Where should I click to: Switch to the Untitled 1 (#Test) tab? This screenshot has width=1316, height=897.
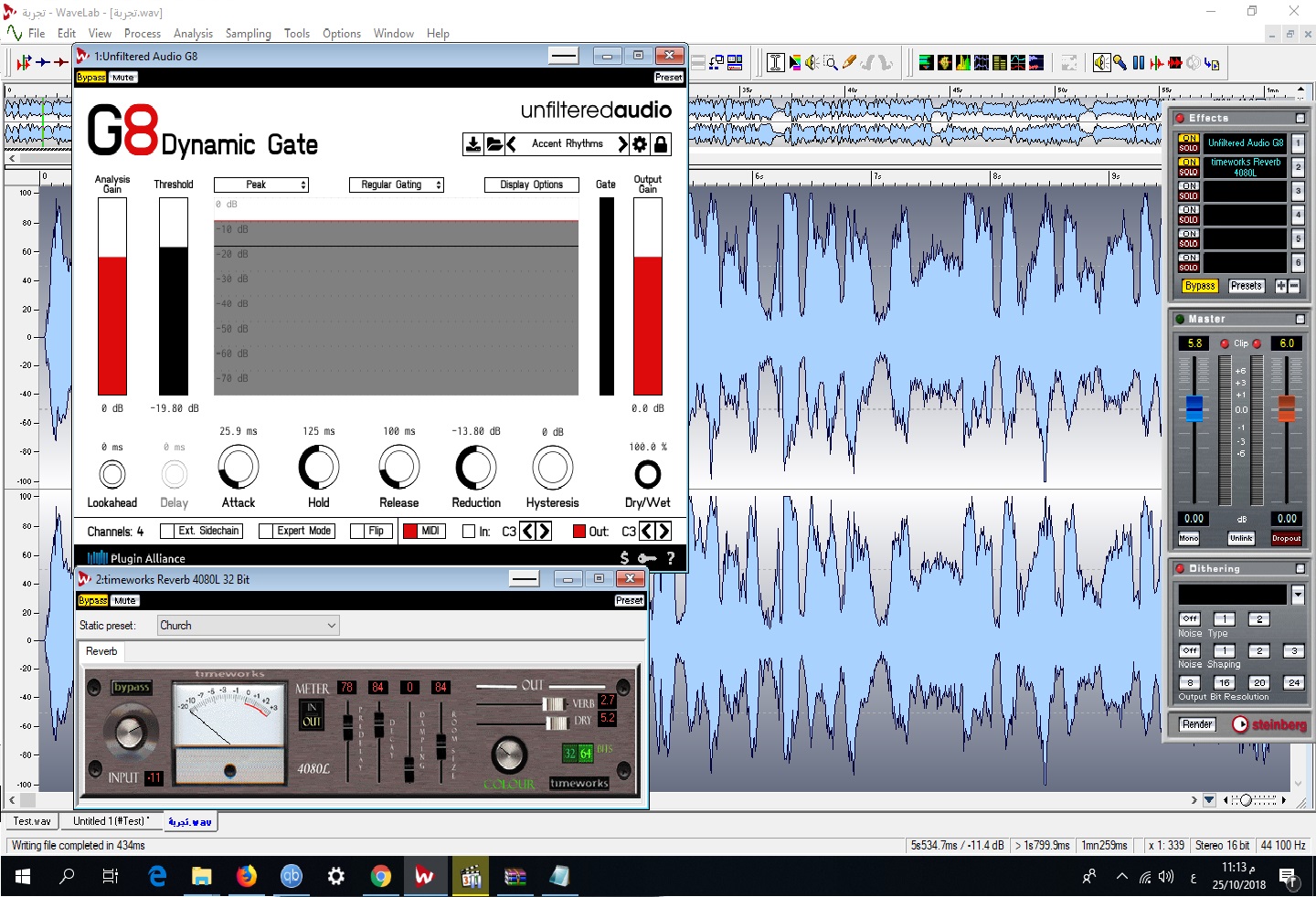coord(111,821)
